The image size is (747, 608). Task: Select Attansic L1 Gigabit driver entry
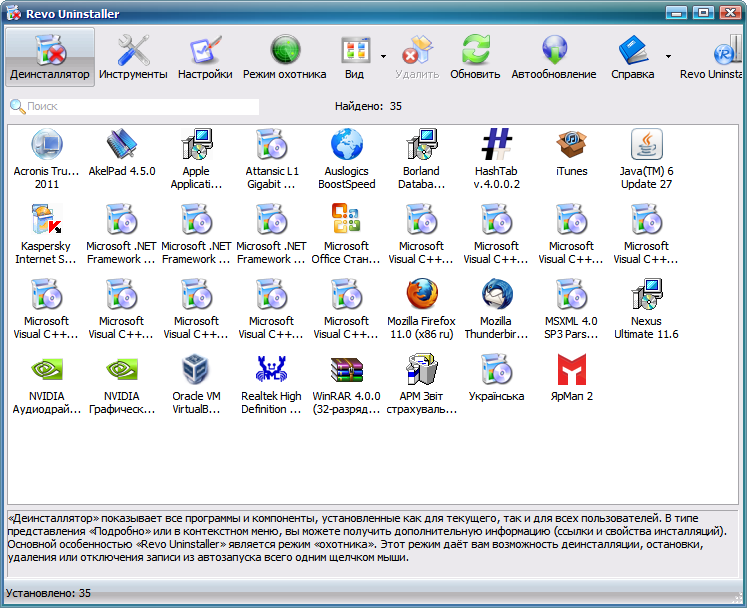click(272, 159)
